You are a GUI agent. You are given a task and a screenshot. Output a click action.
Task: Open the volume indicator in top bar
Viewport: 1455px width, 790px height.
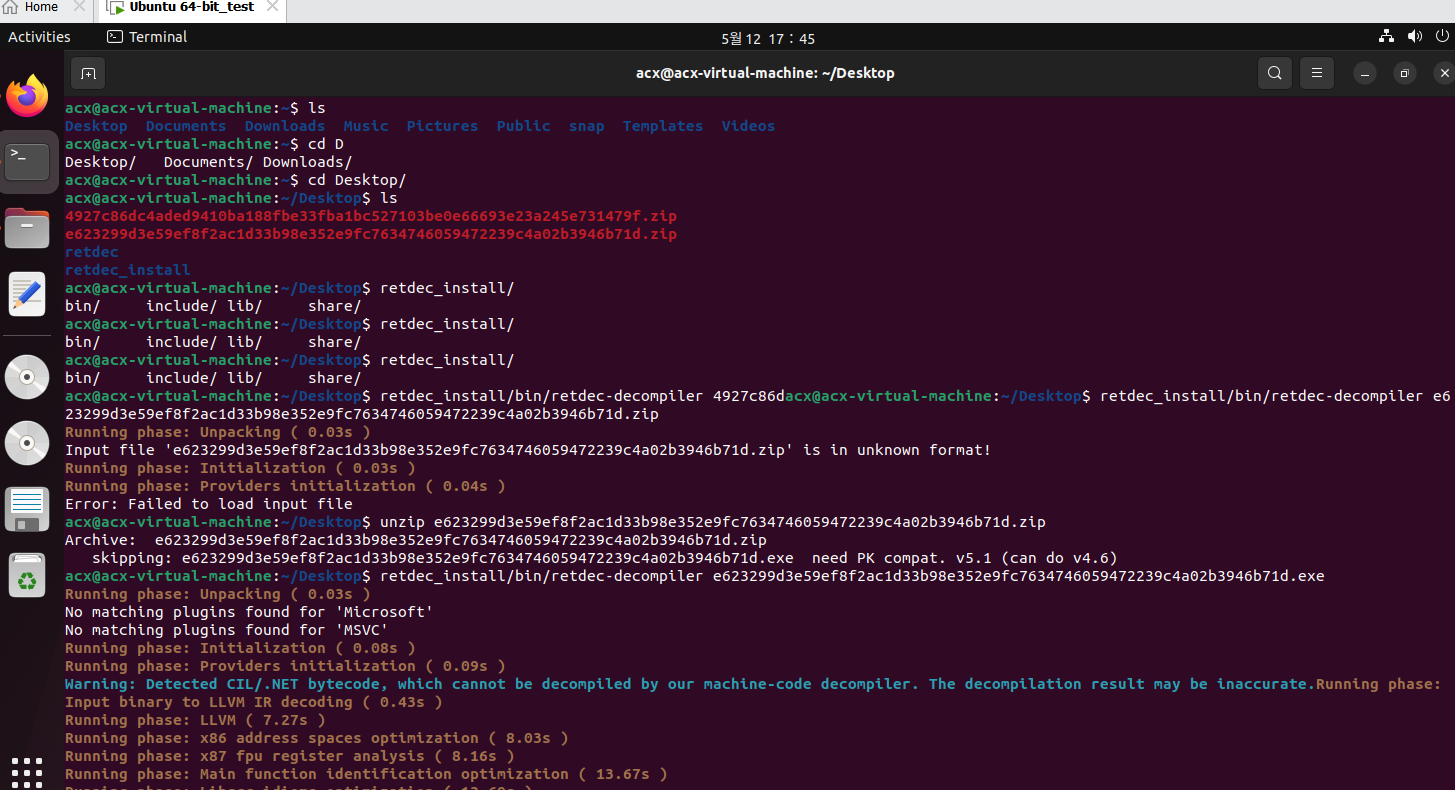(x=1415, y=36)
